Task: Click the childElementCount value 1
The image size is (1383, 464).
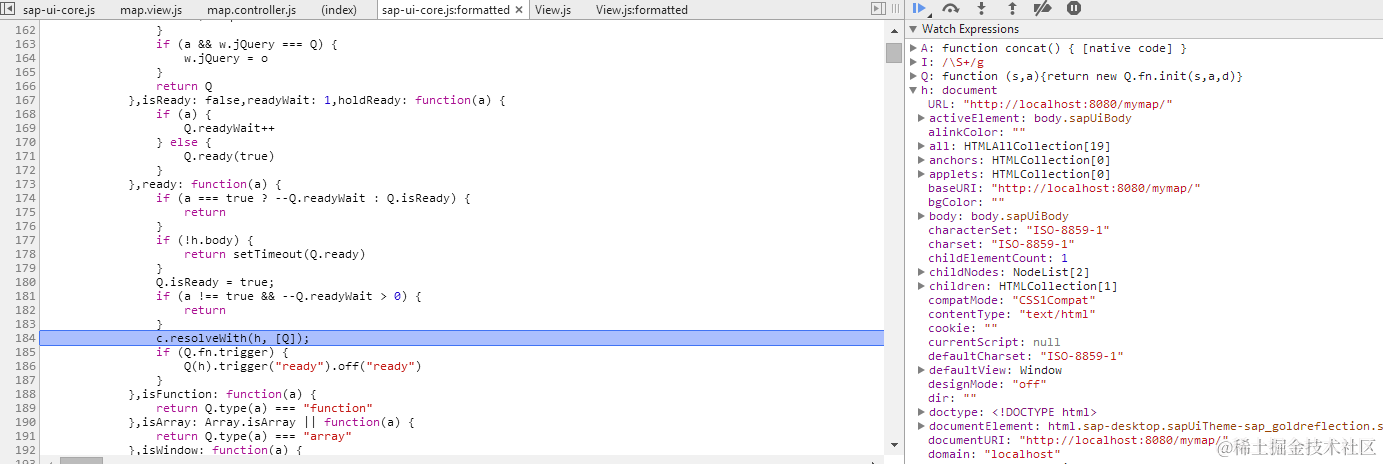Action: coord(1064,258)
